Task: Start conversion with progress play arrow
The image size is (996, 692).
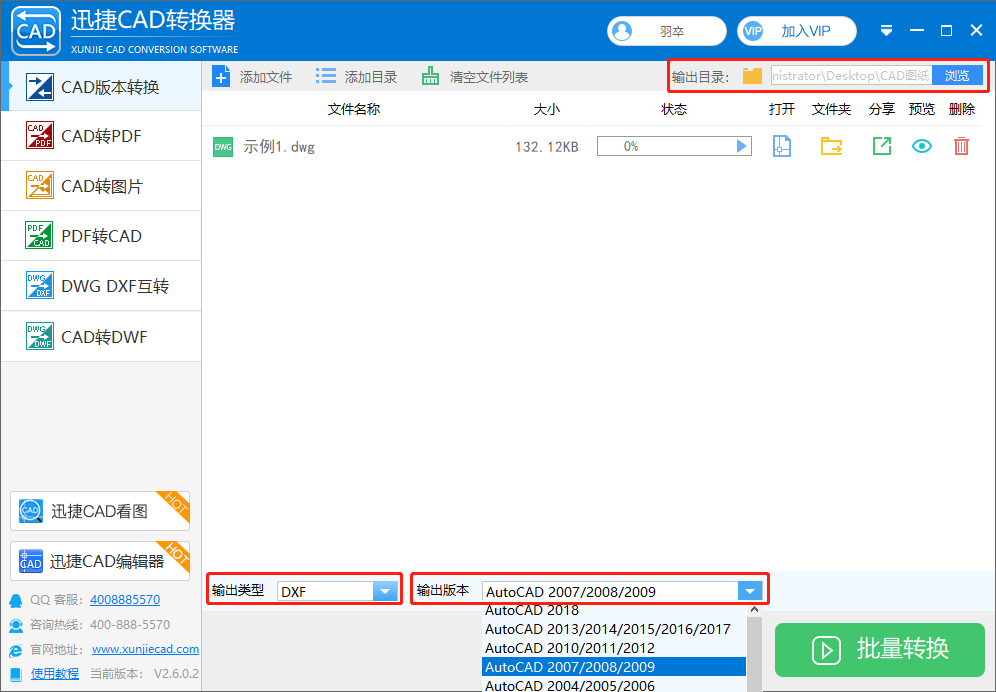Action: 741,146
